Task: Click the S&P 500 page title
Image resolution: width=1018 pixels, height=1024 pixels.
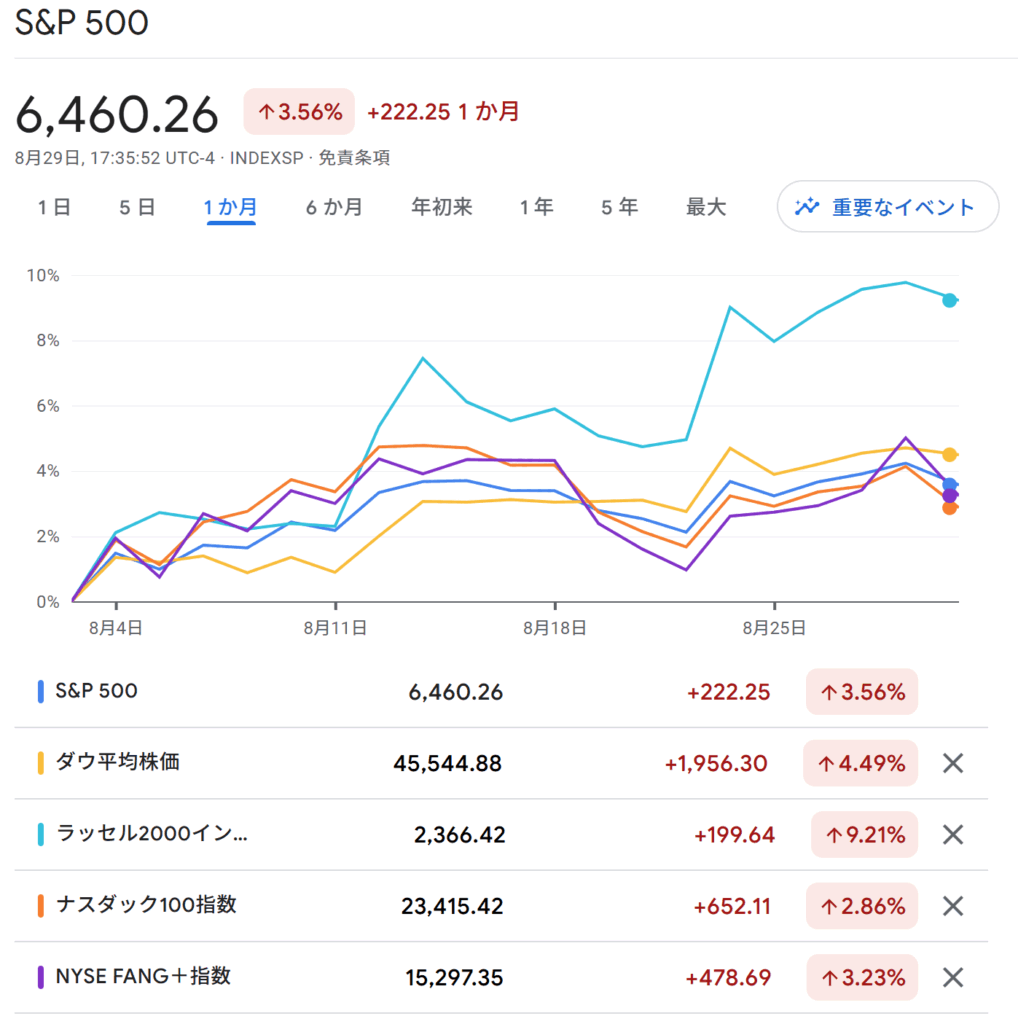Action: pos(82,23)
